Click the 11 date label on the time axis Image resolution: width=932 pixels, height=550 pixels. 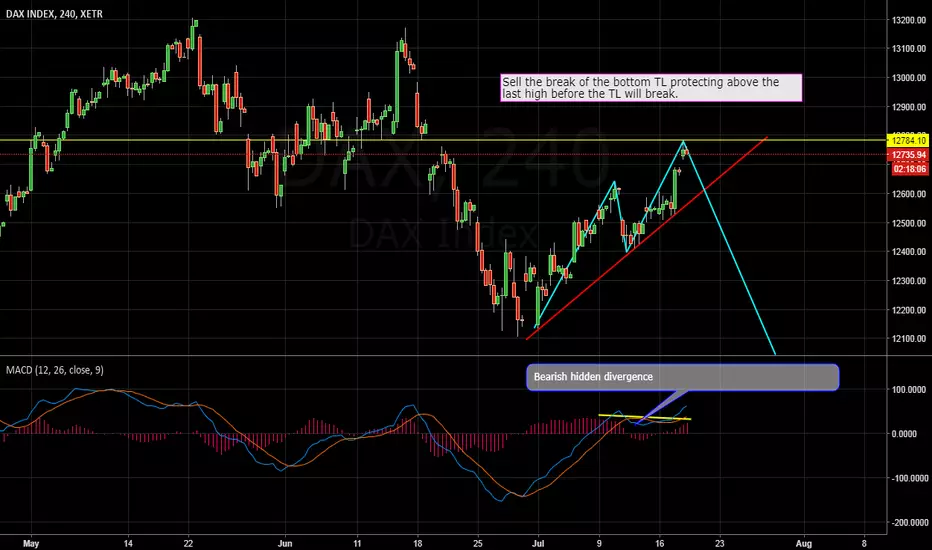(x=357, y=543)
